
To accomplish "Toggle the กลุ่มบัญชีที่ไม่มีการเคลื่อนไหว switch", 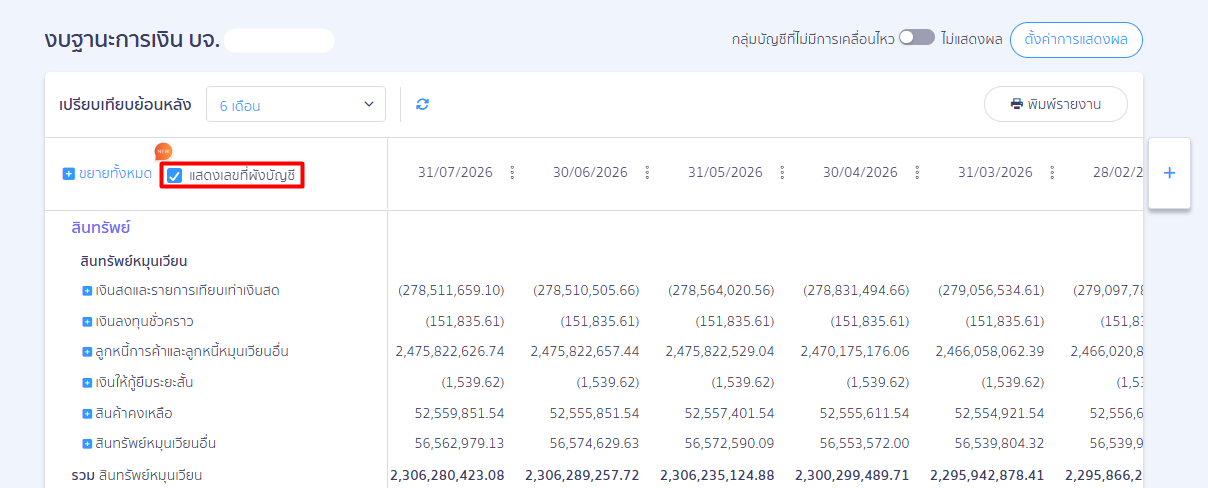I will click(x=916, y=37).
